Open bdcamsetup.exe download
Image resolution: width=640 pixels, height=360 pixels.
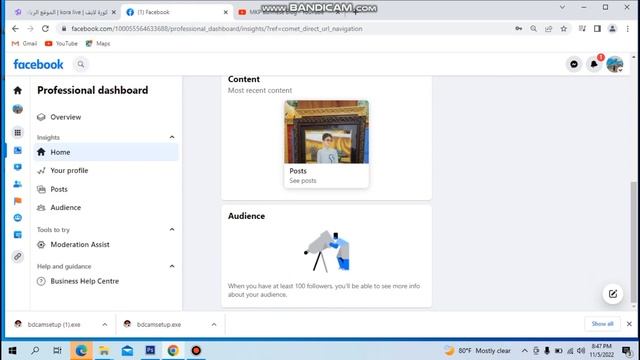coord(159,324)
